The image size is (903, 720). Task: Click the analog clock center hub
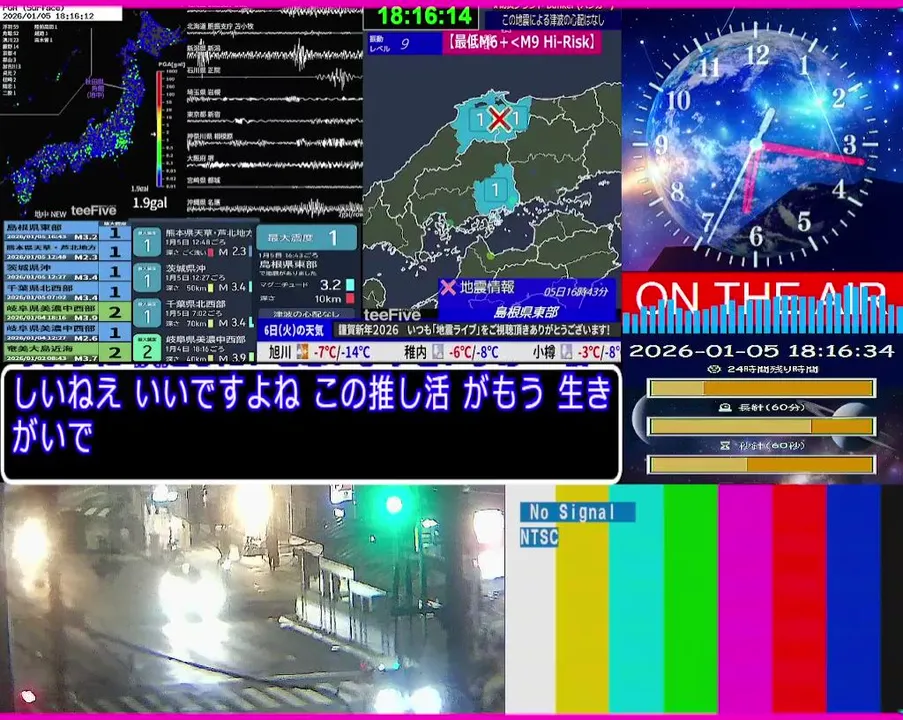(x=756, y=145)
